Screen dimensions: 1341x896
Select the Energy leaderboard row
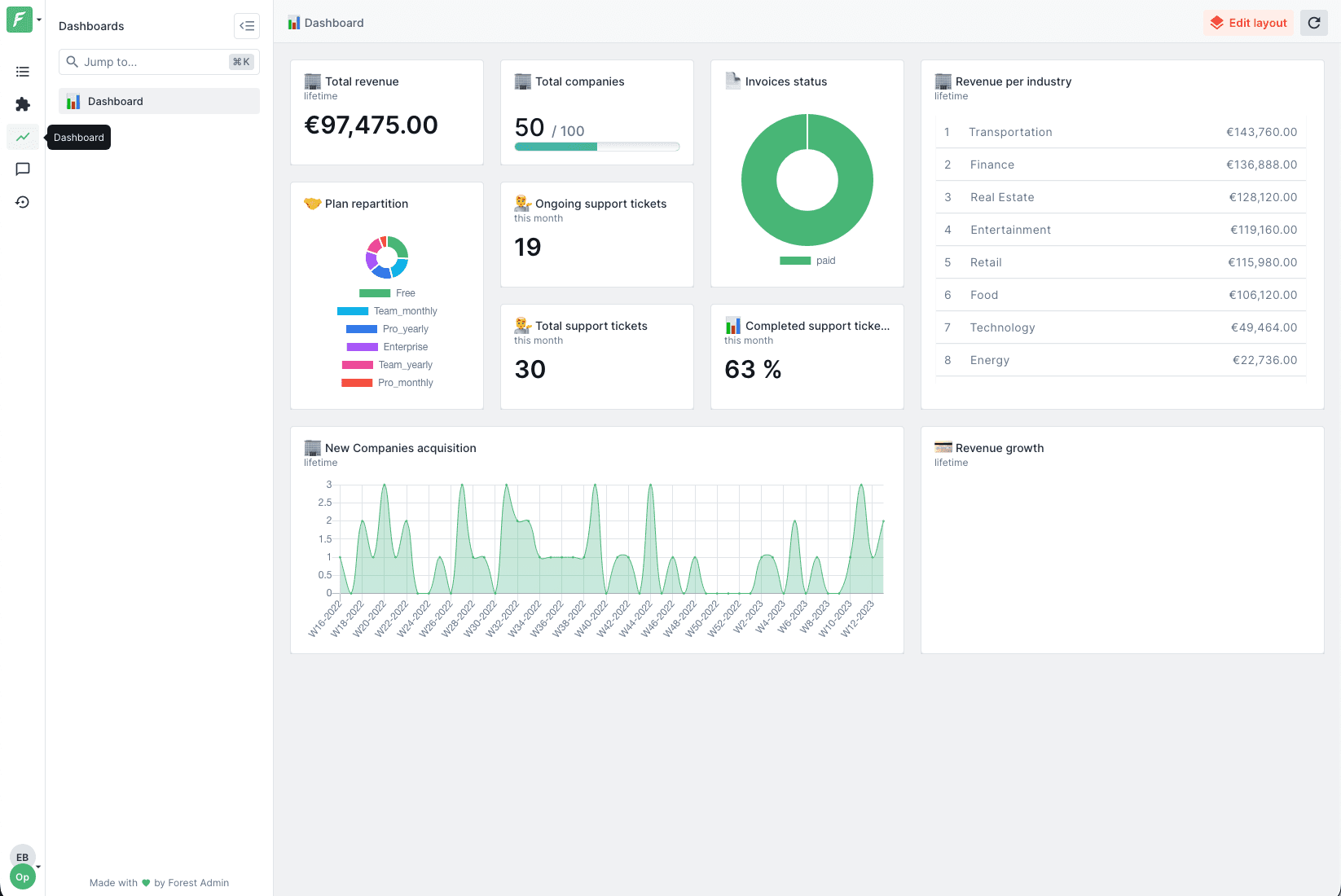point(1121,360)
